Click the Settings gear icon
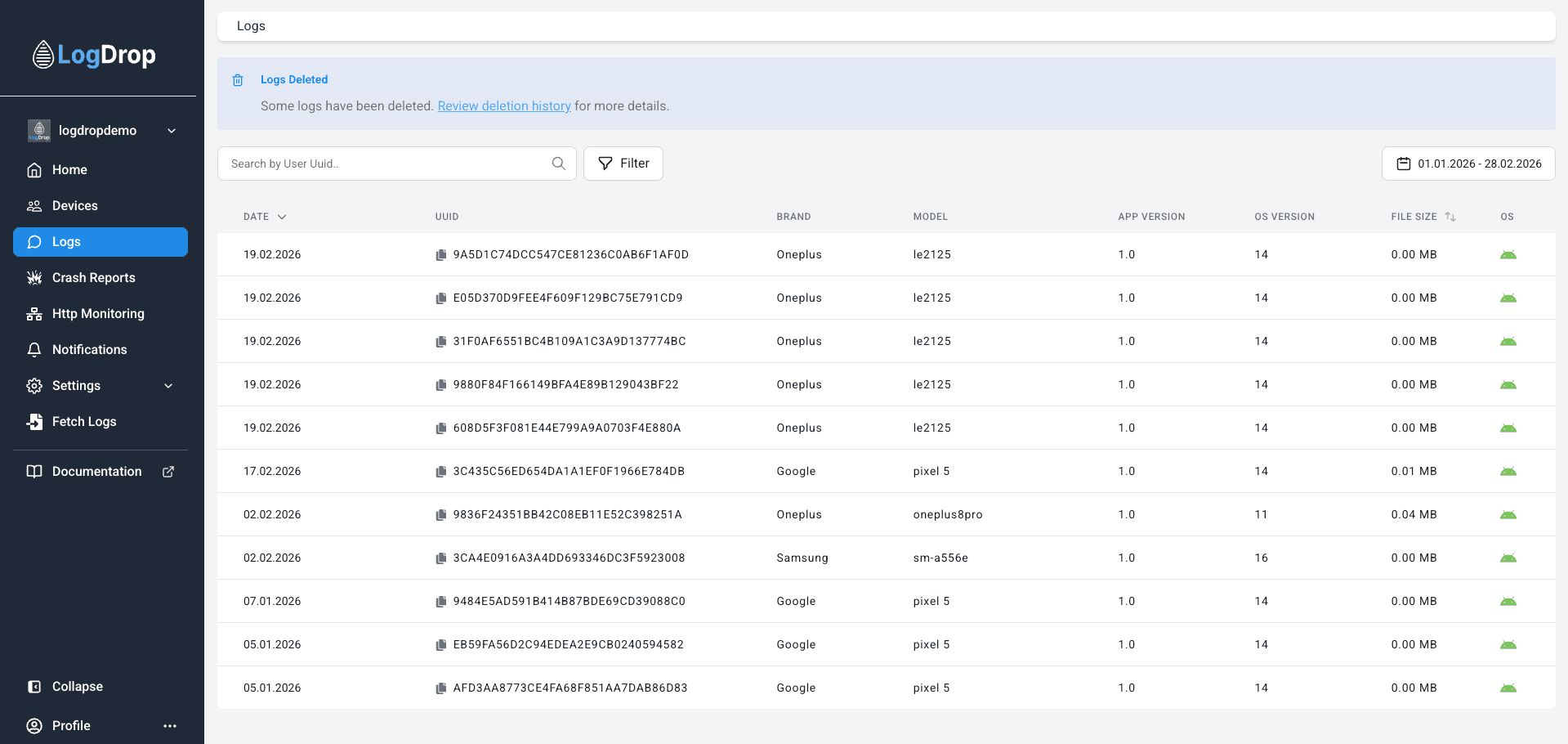Screen dimensions: 1568x744 (x=34, y=386)
